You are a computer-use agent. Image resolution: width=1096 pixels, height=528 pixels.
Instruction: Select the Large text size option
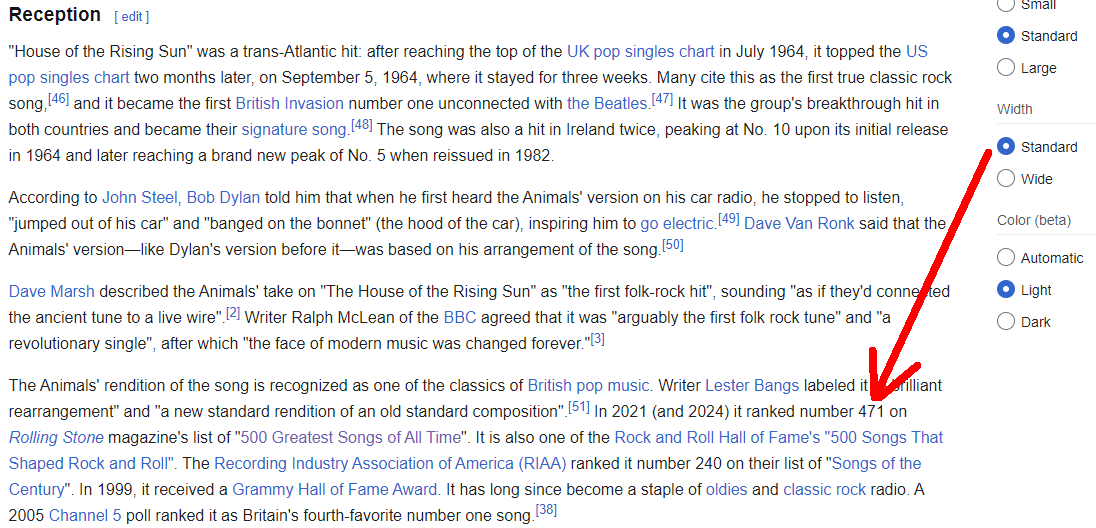click(x=1006, y=68)
